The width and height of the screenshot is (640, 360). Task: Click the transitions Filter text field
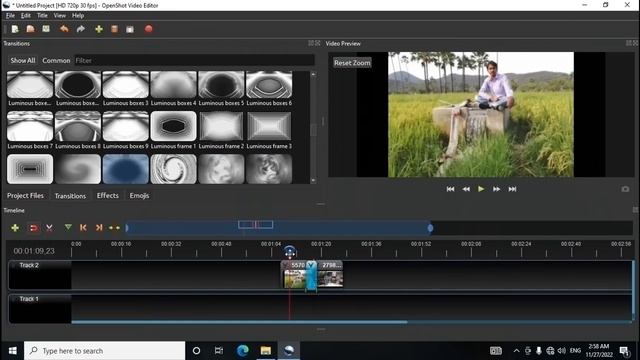[x=194, y=60]
